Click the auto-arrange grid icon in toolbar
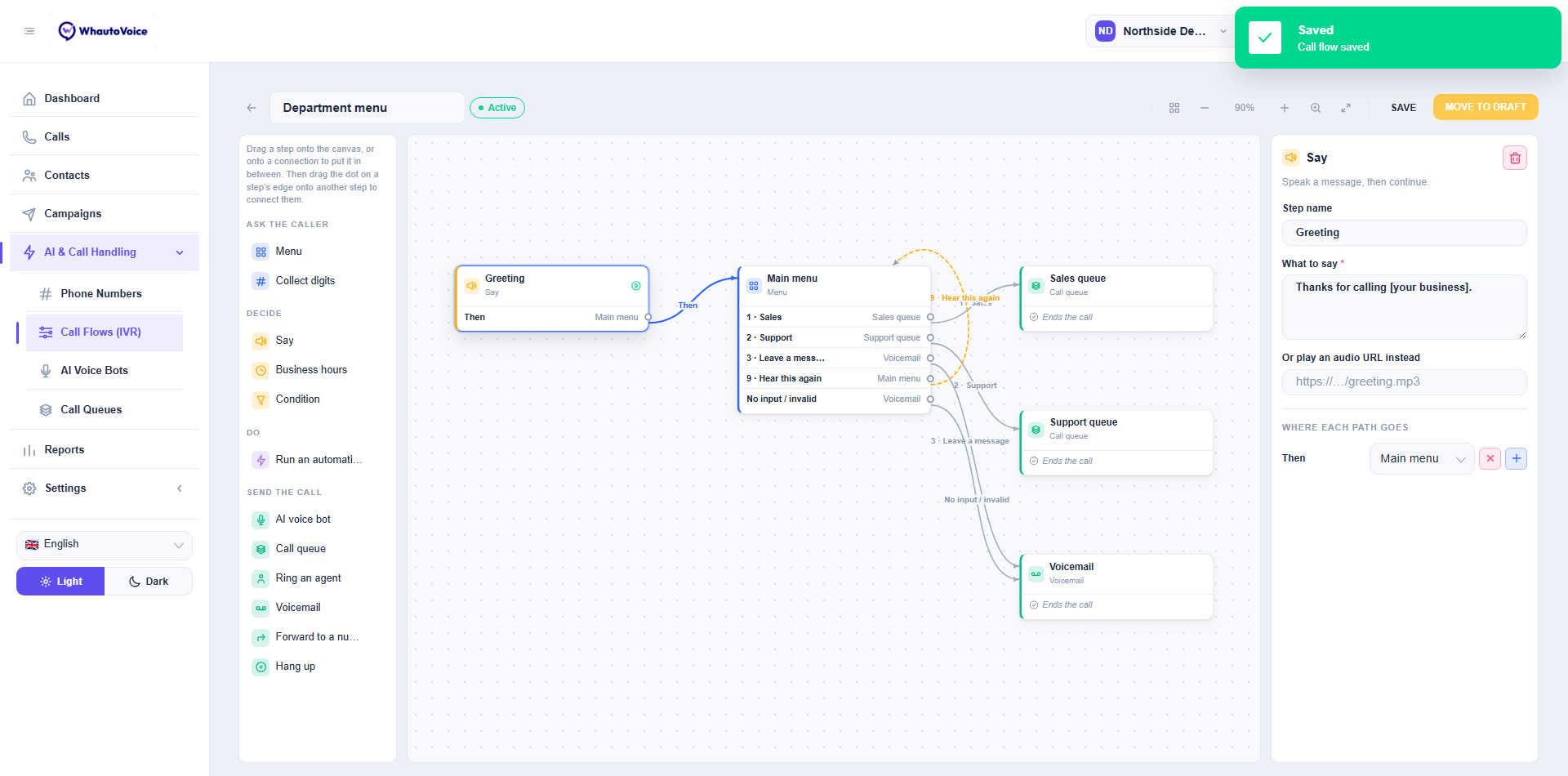 1174,108
